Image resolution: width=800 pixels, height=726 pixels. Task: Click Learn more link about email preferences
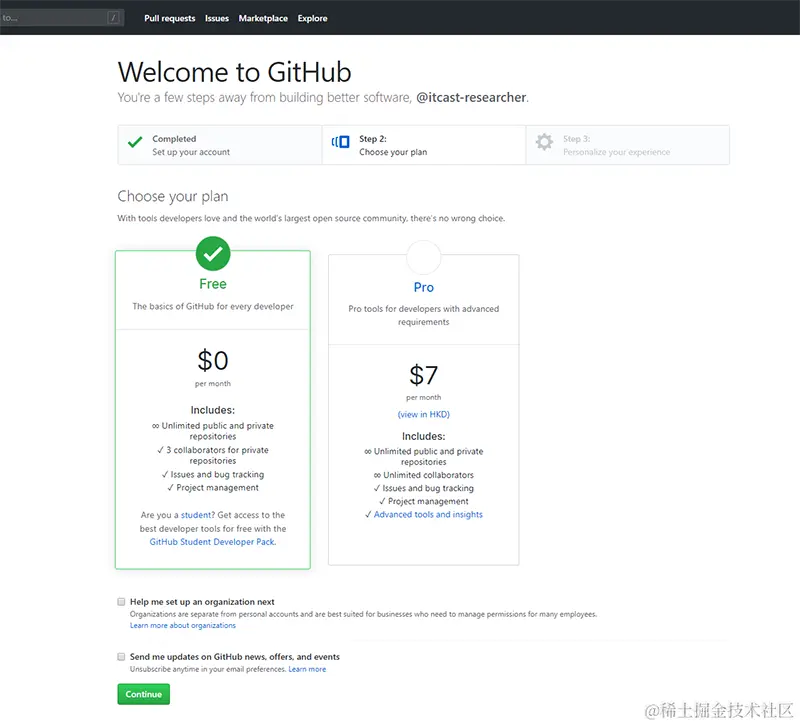[x=307, y=669]
